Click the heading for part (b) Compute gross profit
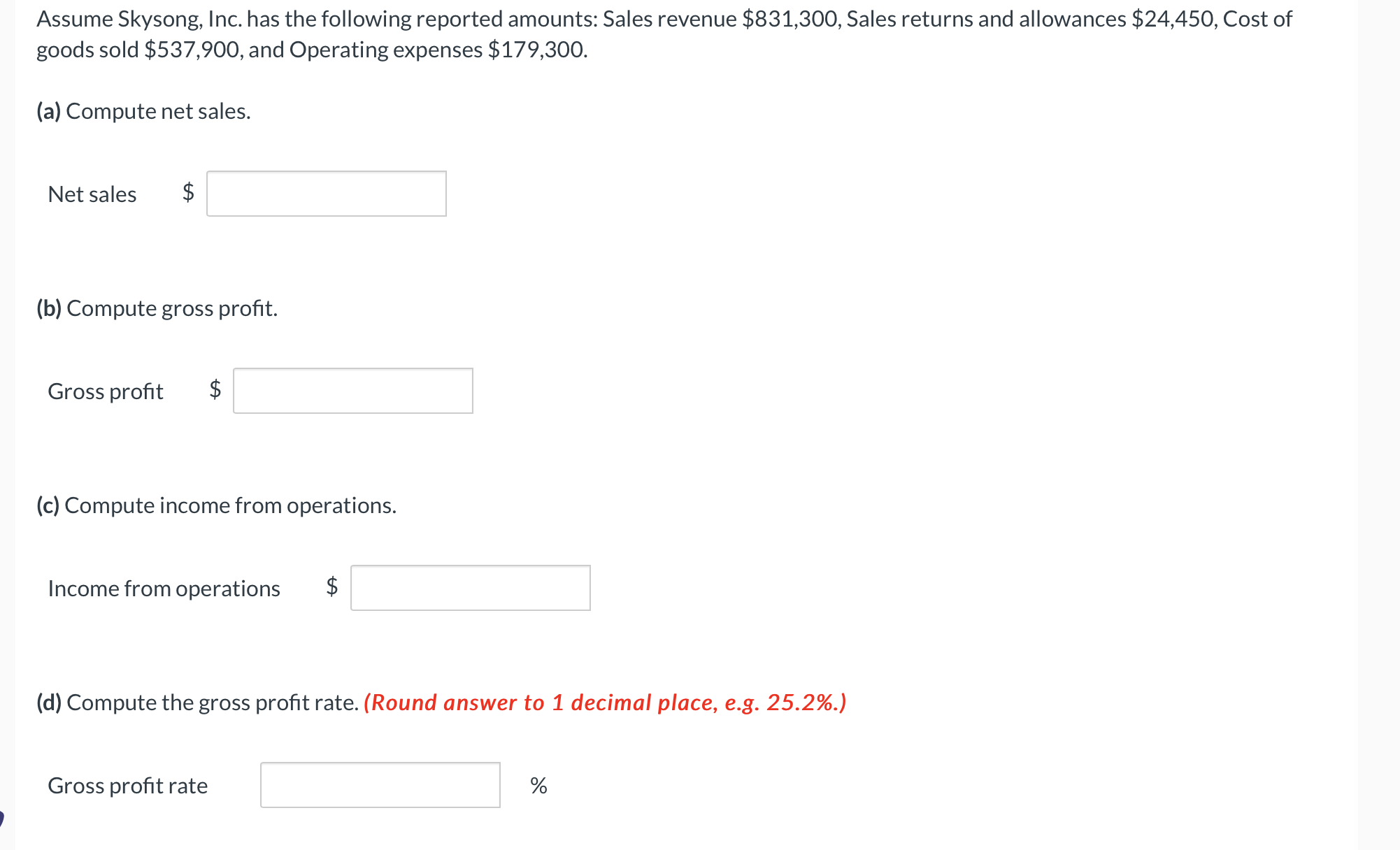 [156, 308]
